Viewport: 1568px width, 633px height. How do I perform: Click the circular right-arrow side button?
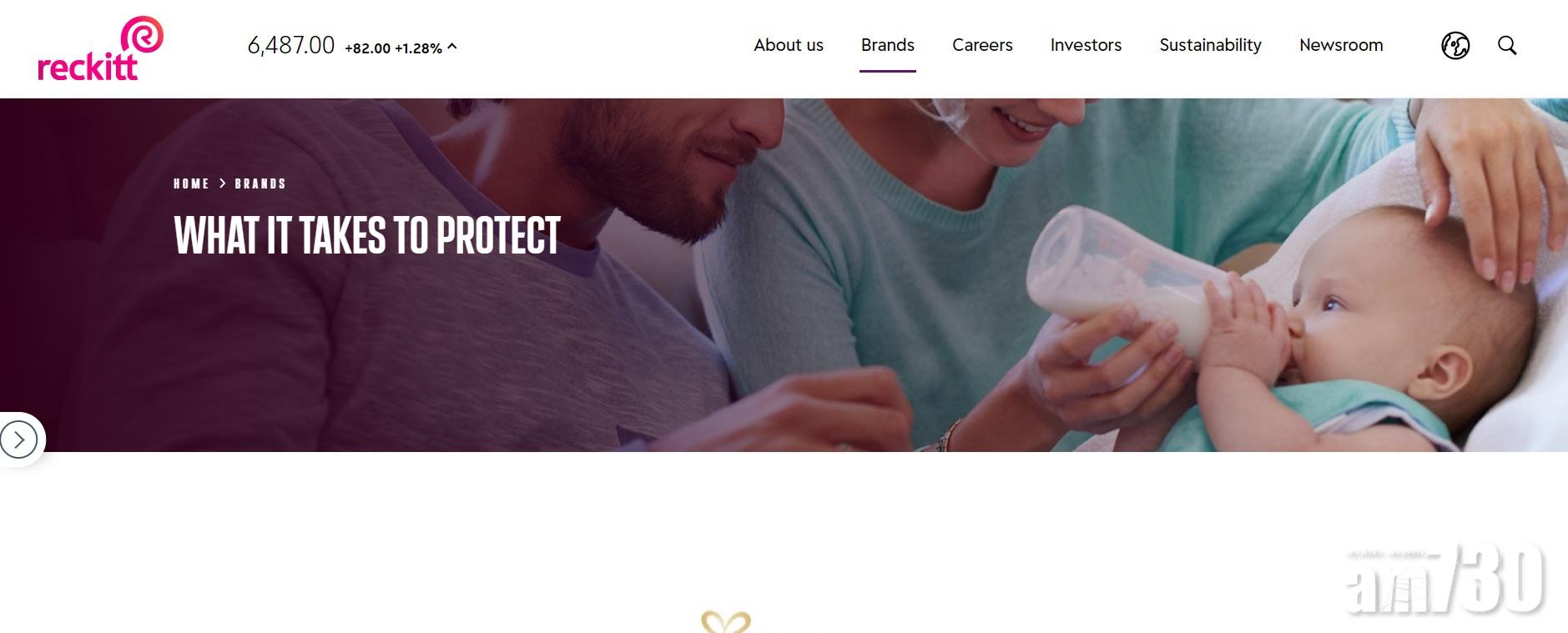point(19,440)
